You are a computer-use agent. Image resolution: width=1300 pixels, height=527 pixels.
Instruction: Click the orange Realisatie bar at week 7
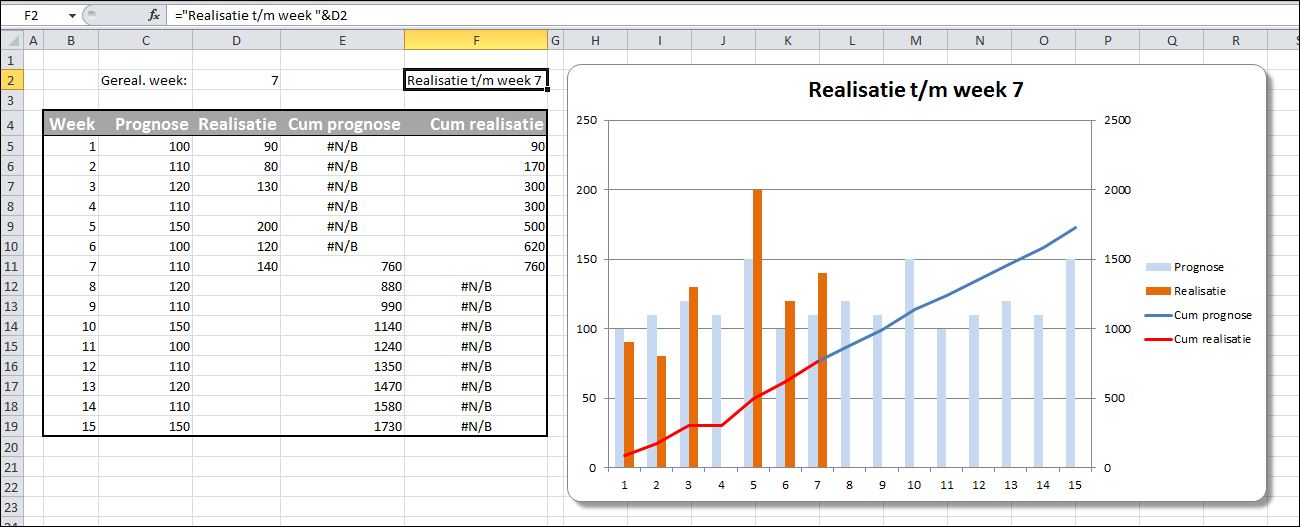[822, 370]
